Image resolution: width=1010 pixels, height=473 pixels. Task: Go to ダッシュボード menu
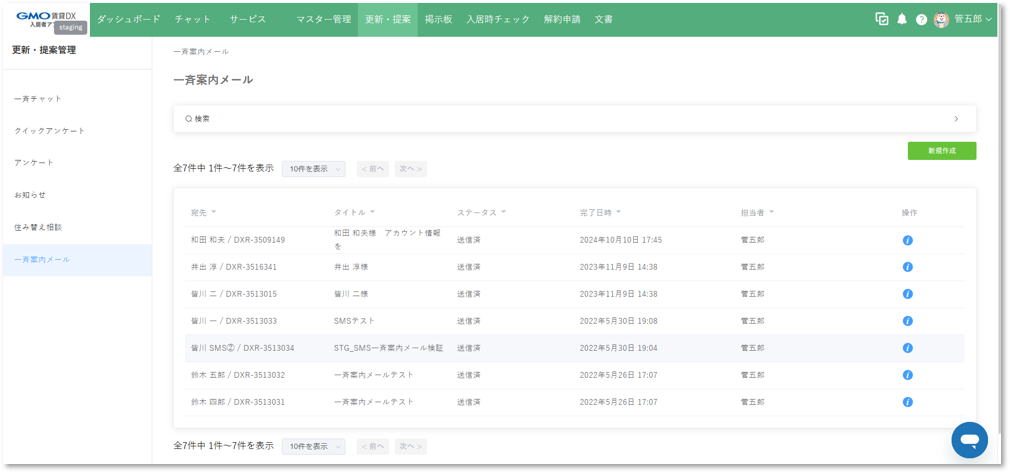(129, 19)
